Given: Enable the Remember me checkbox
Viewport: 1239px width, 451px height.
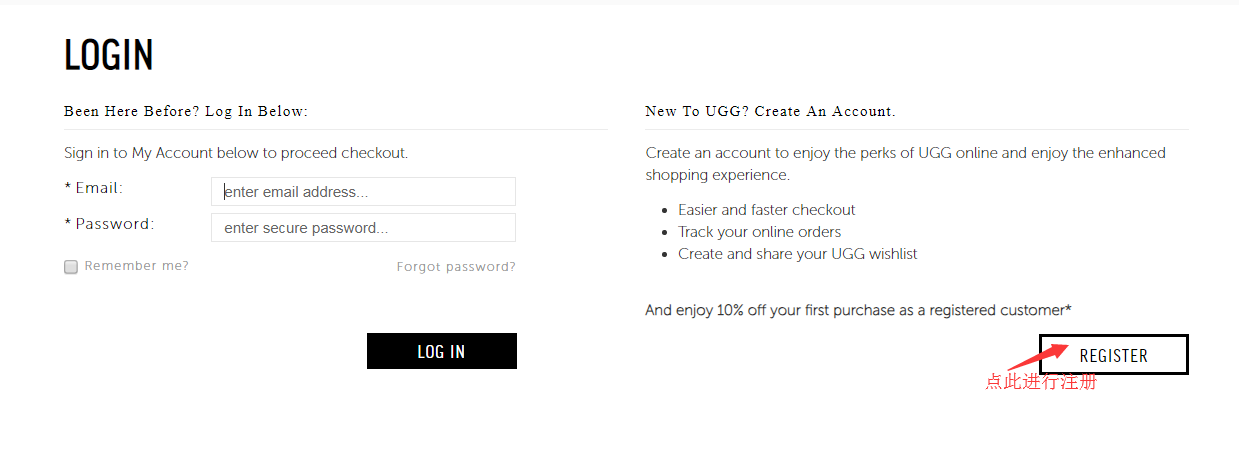Looking at the screenshot, I should tap(71, 267).
